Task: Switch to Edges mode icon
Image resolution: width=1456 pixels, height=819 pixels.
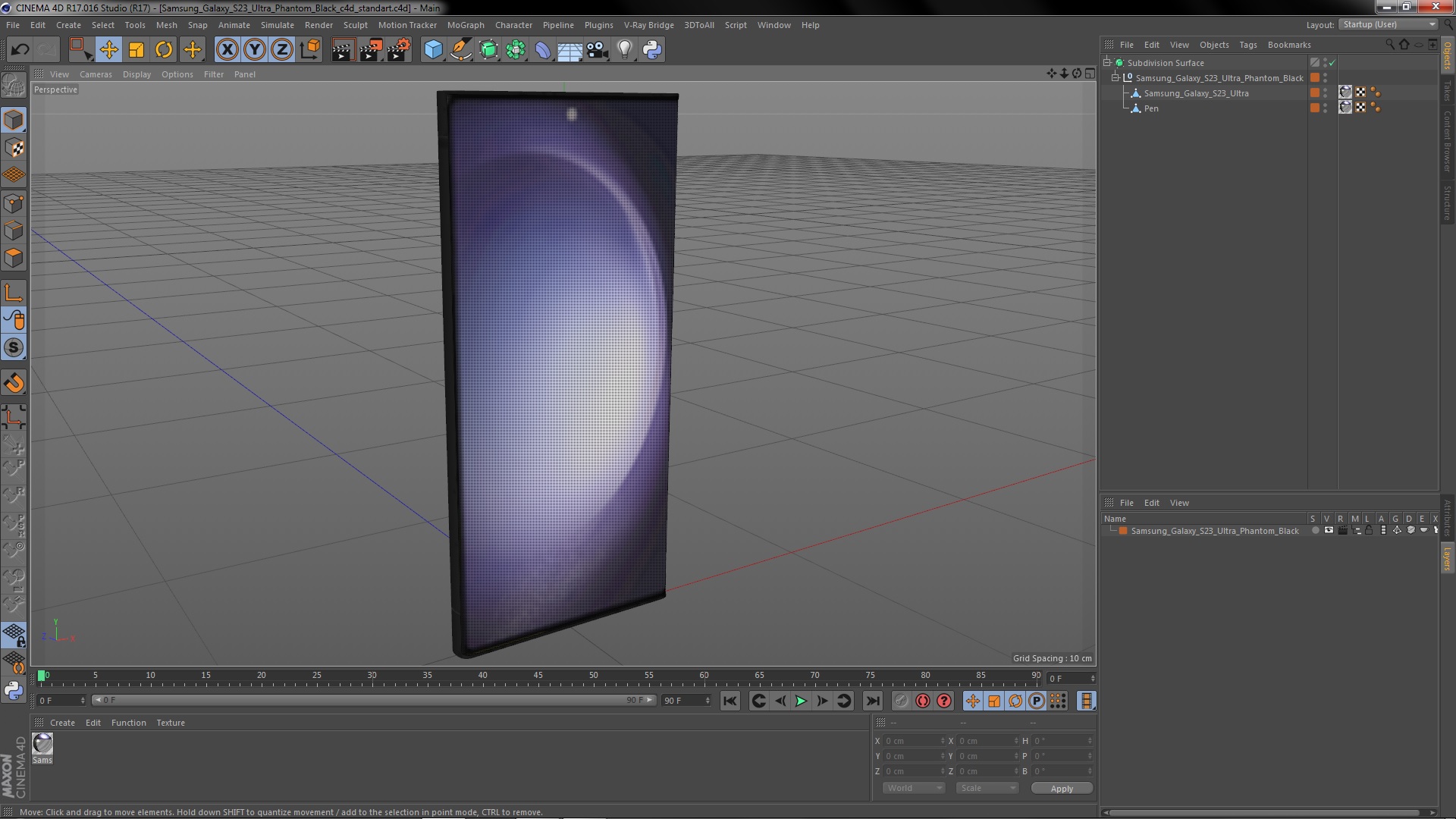Action: (x=14, y=231)
